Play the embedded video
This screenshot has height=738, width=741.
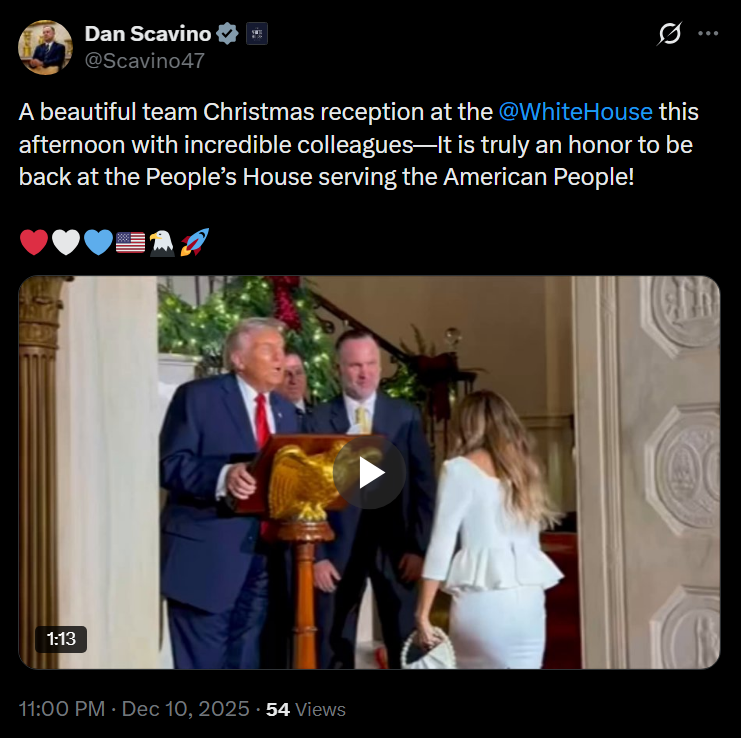click(369, 472)
